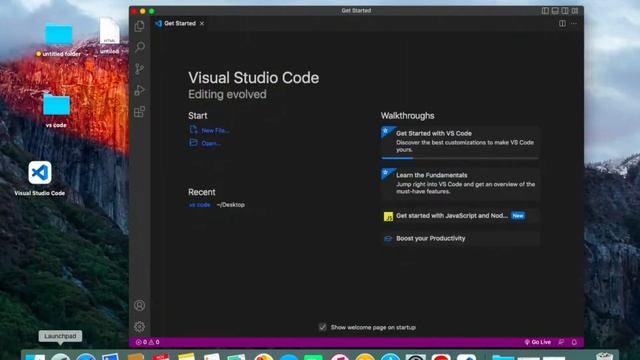Open the Manage gear menu
Image resolution: width=640 pixels, height=360 pixels.
pyautogui.click(x=140, y=327)
